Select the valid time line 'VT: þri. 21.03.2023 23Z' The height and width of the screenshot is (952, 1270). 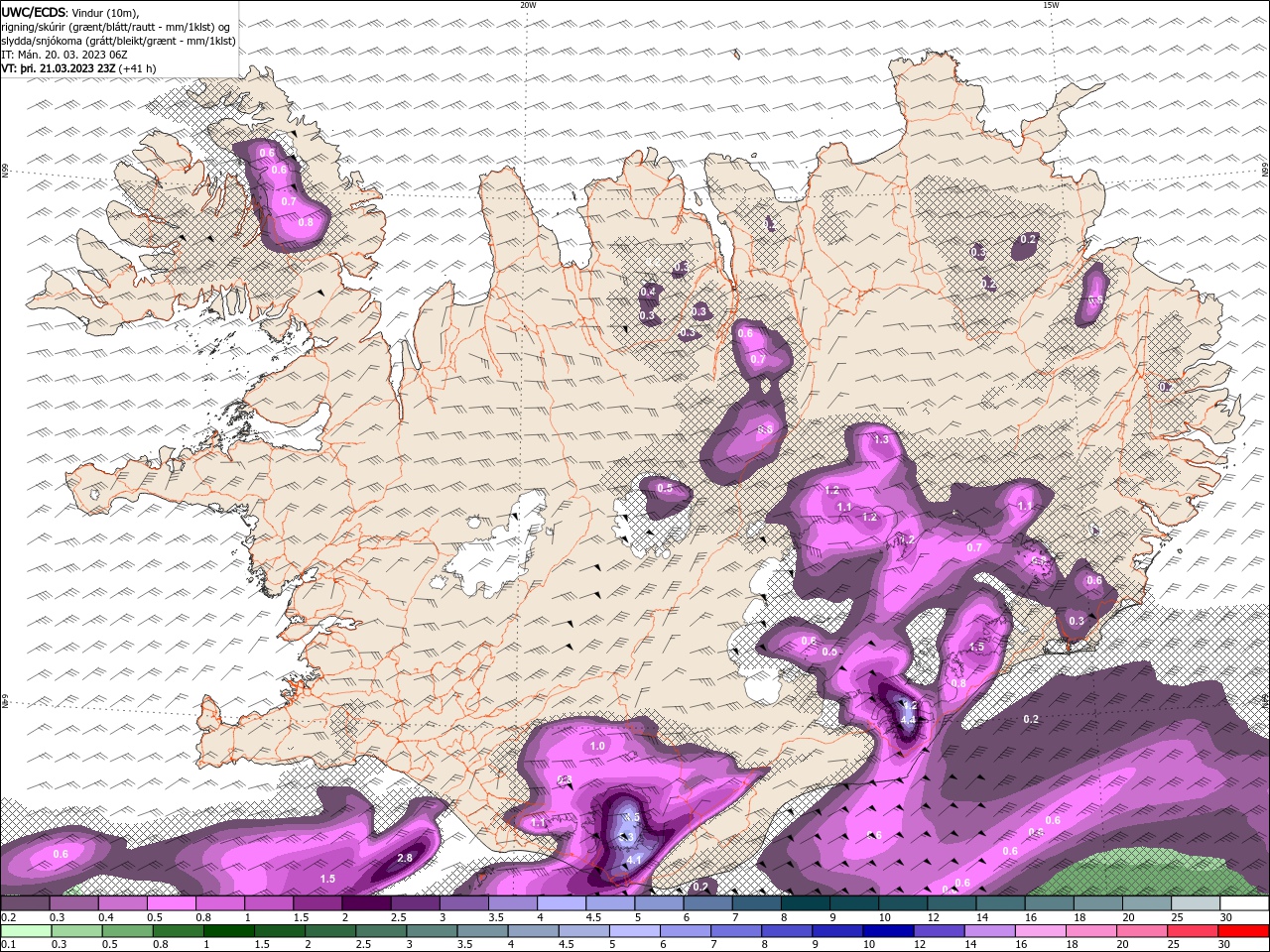click(x=58, y=68)
